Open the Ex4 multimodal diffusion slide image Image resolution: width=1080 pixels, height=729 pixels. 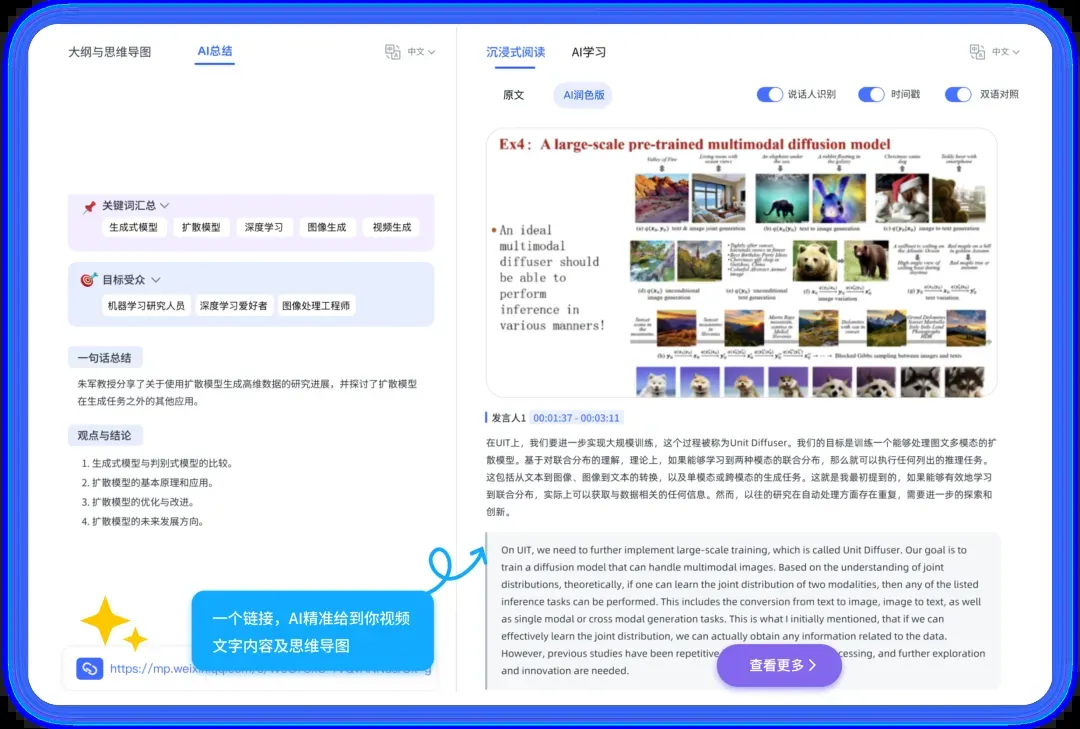741,263
